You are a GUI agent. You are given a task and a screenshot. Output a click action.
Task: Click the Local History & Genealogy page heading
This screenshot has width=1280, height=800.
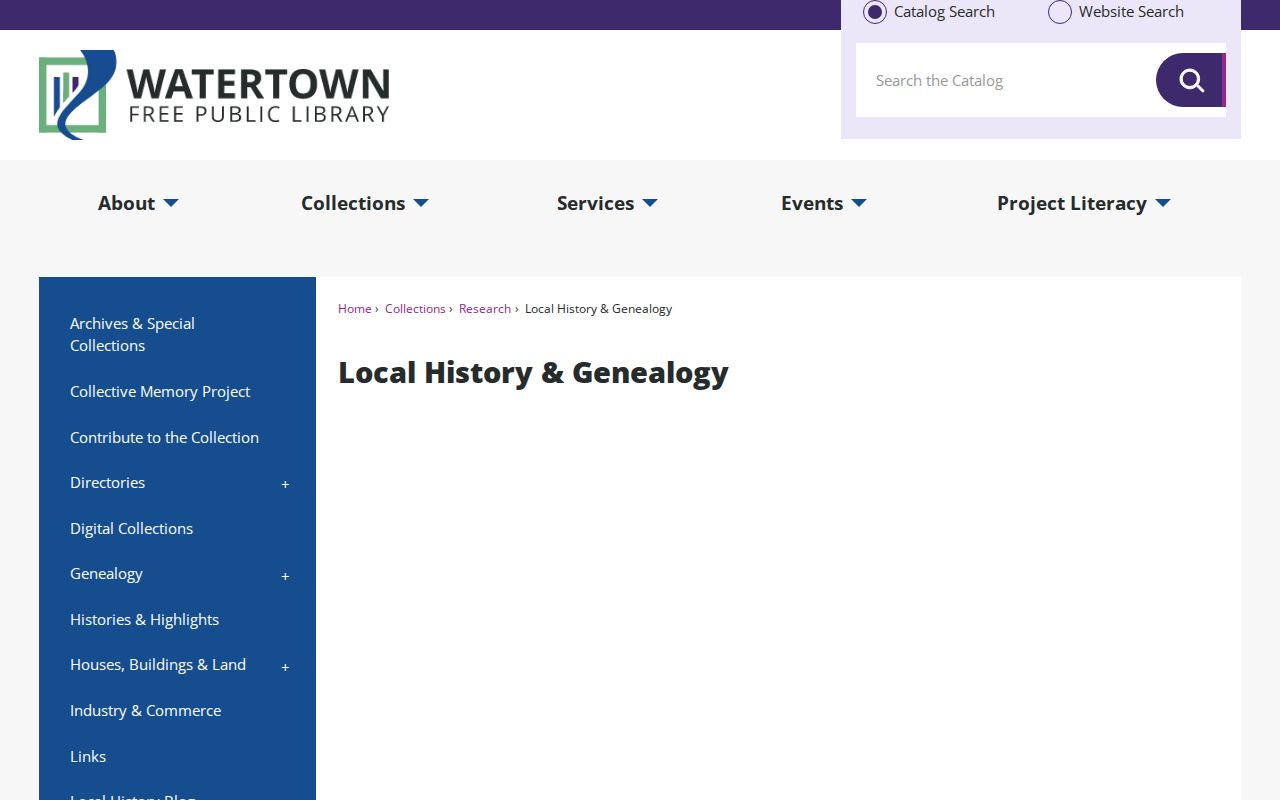(x=533, y=373)
